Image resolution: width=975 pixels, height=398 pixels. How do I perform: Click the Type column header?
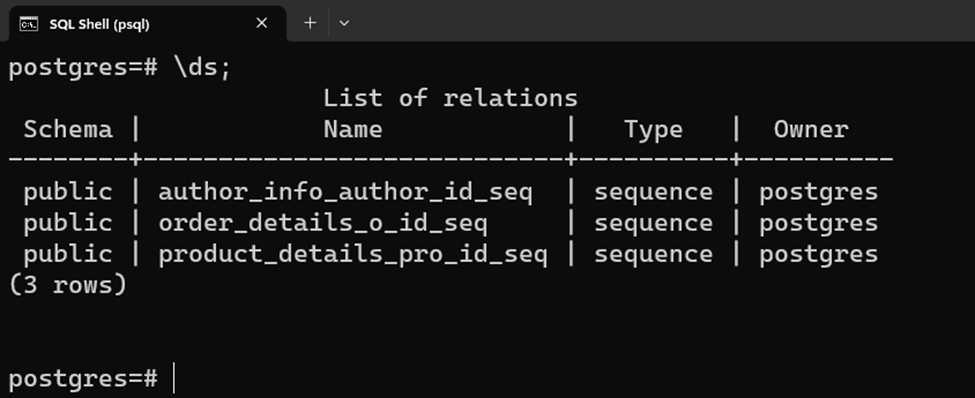click(653, 130)
